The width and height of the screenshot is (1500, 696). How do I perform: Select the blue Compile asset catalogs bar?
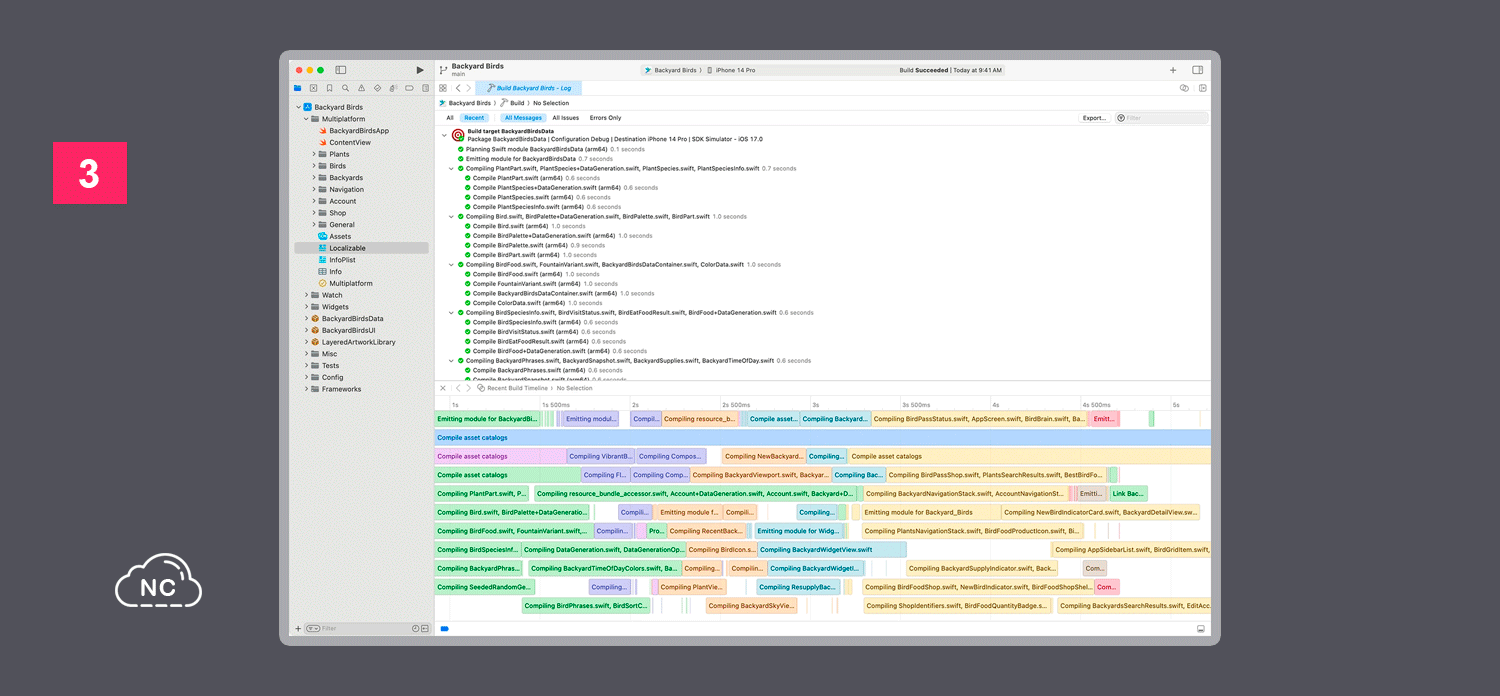[822, 438]
